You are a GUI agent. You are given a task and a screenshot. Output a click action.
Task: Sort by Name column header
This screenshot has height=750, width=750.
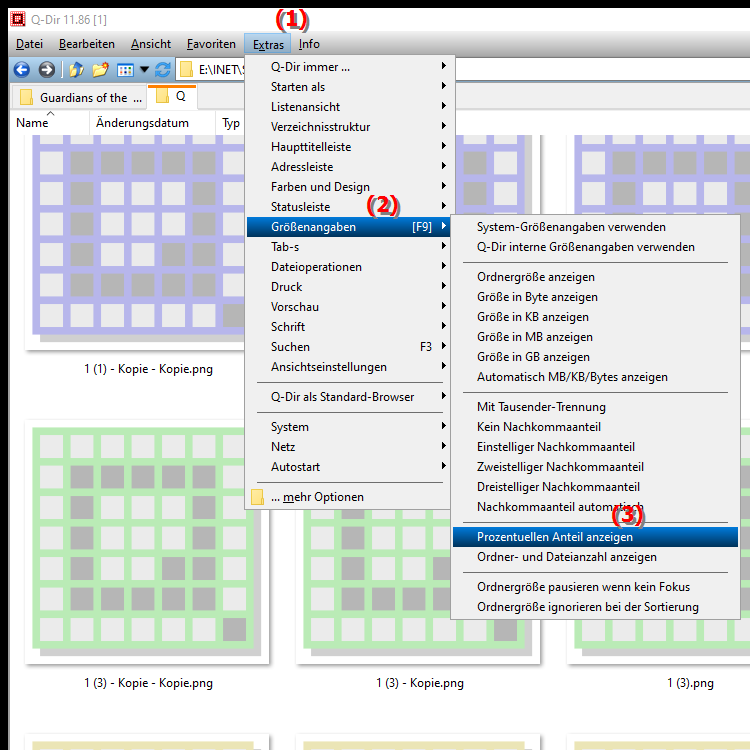click(x=49, y=123)
